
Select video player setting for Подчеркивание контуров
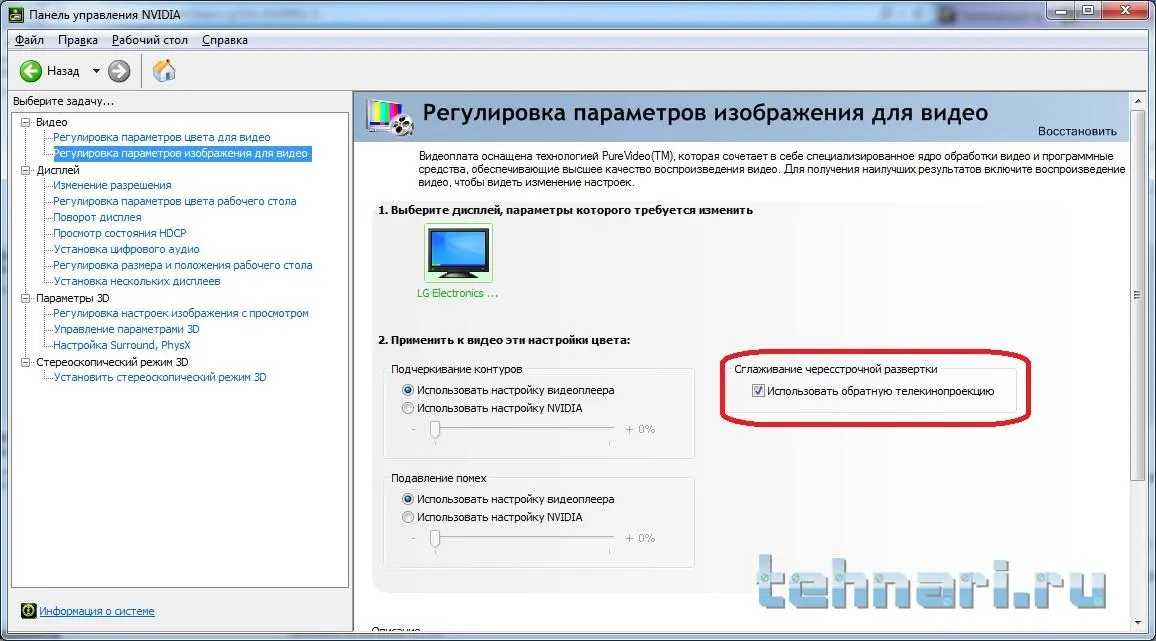tap(408, 390)
